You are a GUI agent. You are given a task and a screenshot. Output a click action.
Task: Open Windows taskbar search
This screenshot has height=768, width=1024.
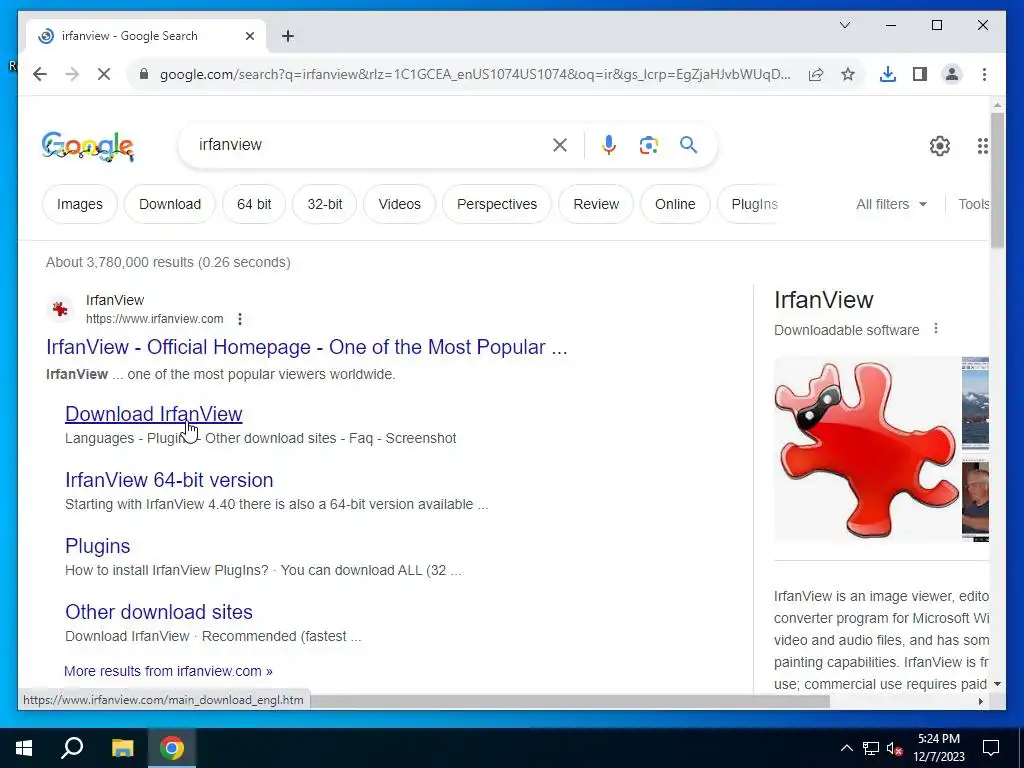[x=72, y=748]
